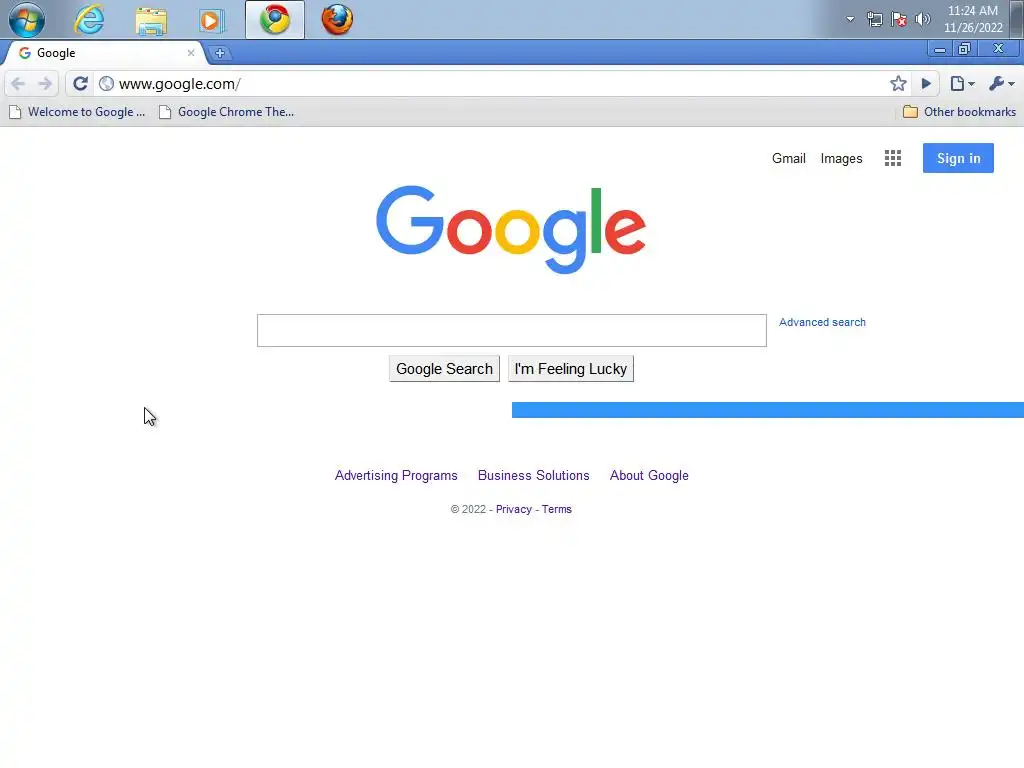The height and width of the screenshot is (768, 1024).
Task: Click the Google logo
Action: coord(511,229)
